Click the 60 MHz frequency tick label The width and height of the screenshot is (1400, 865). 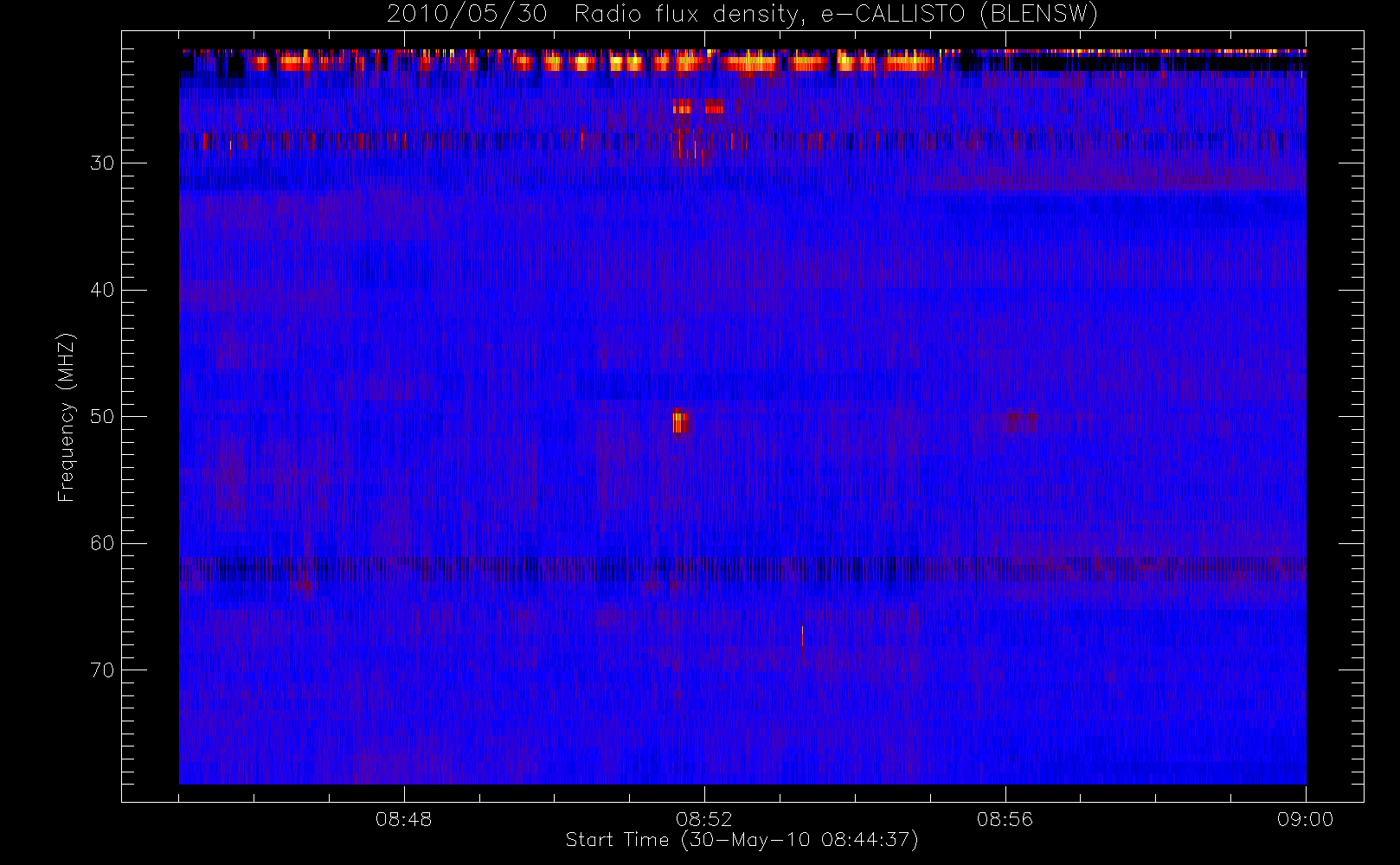click(102, 543)
